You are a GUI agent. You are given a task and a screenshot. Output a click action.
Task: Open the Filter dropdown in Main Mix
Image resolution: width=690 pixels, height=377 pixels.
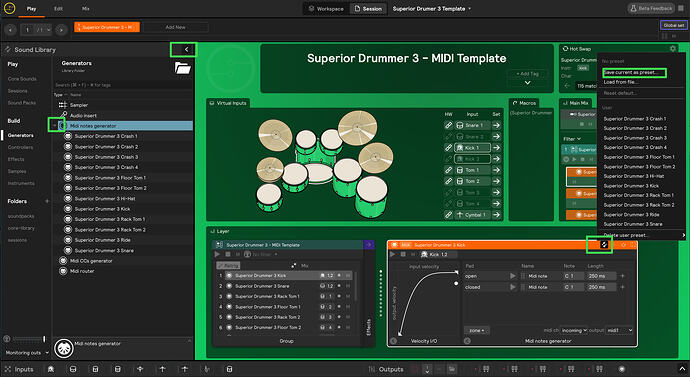572,139
